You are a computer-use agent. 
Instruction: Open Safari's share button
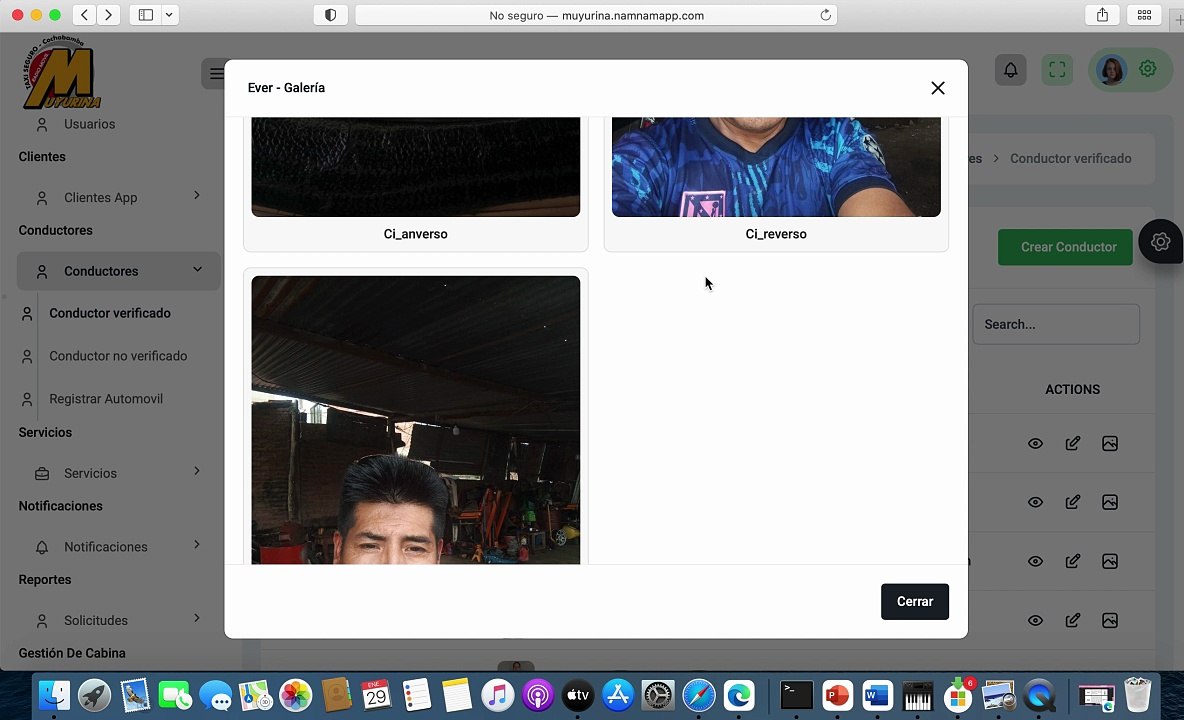click(1102, 14)
